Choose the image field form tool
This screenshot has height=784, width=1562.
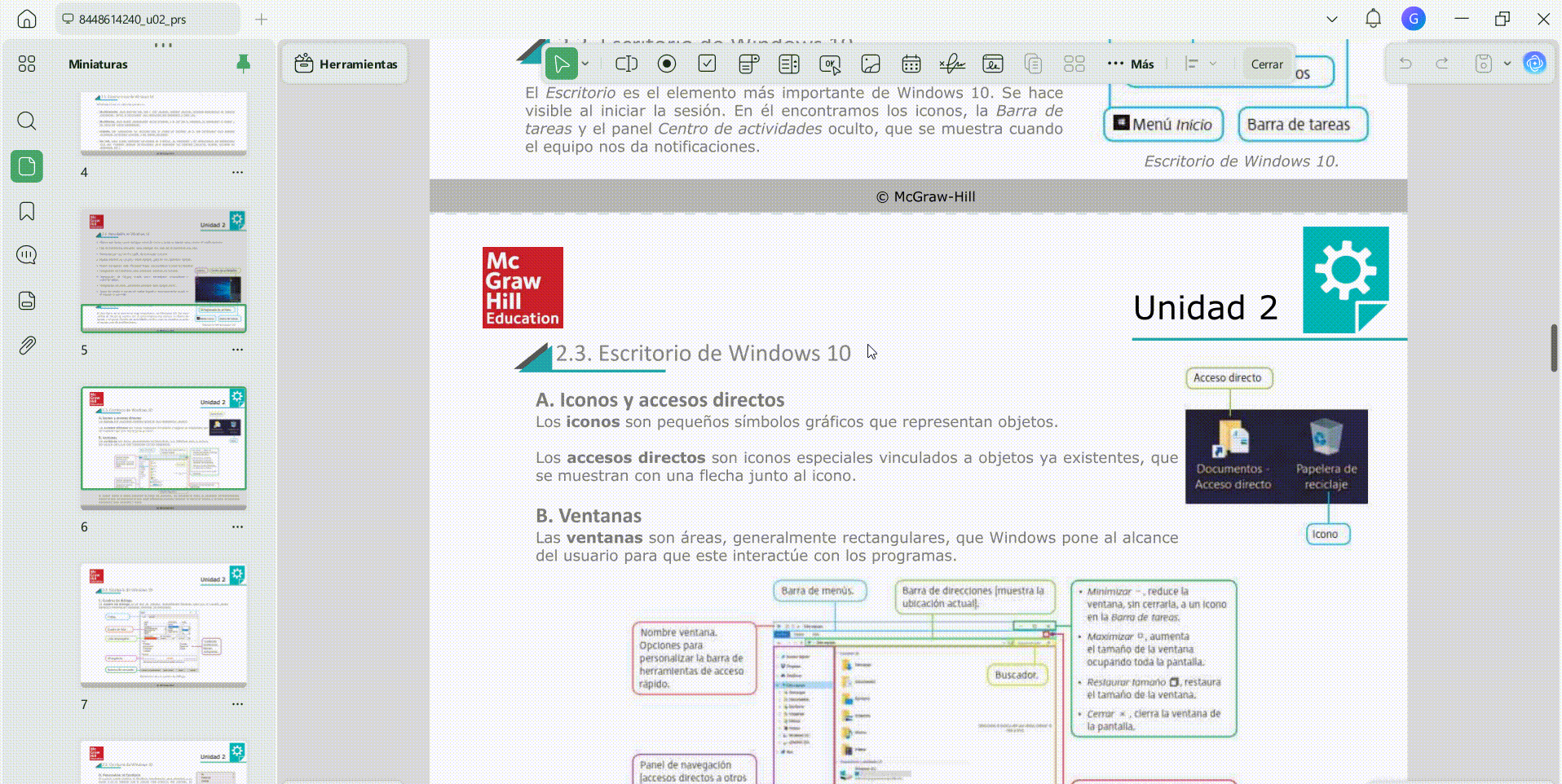(x=871, y=64)
